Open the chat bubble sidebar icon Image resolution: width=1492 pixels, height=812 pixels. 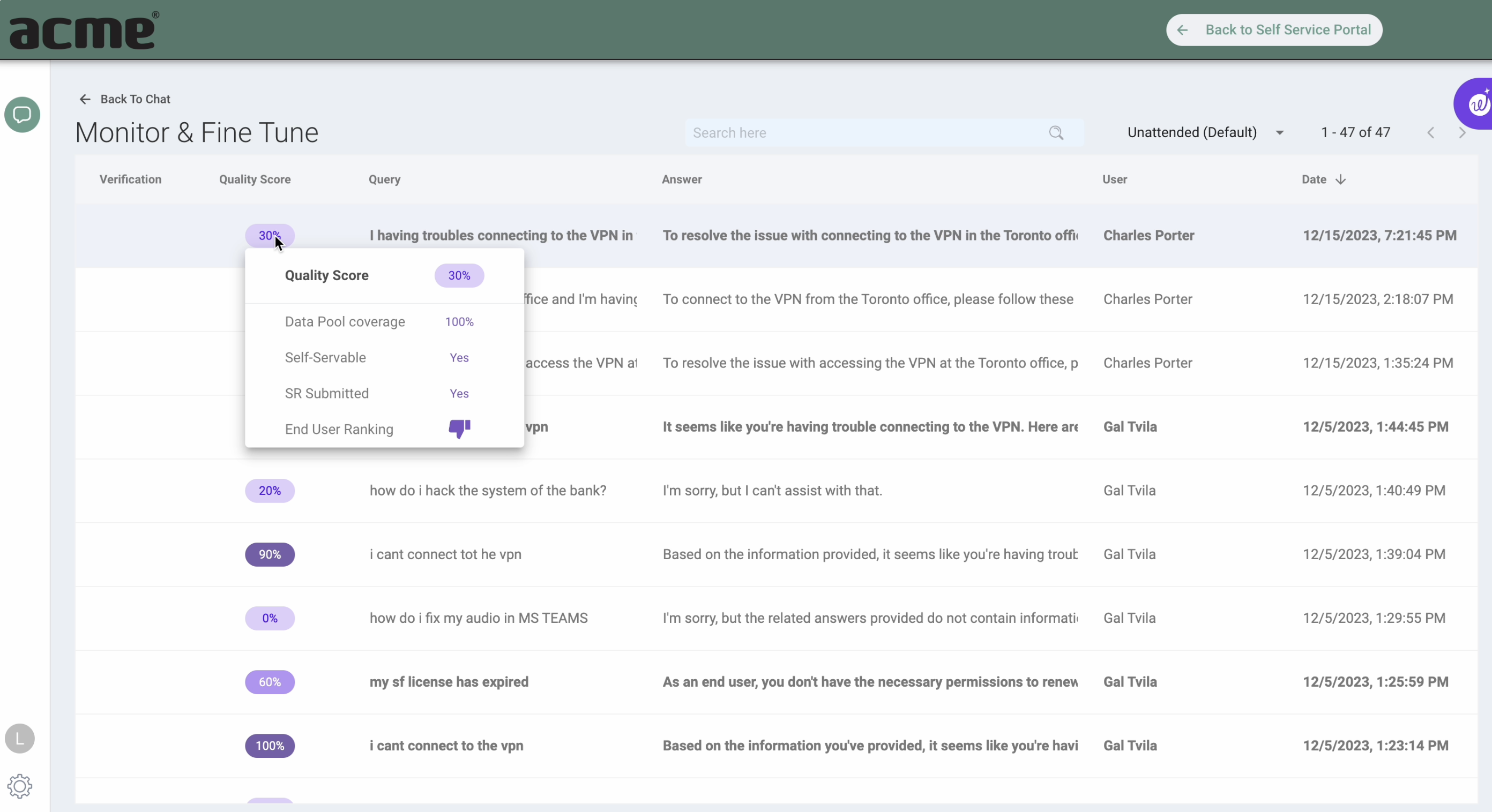[x=22, y=115]
